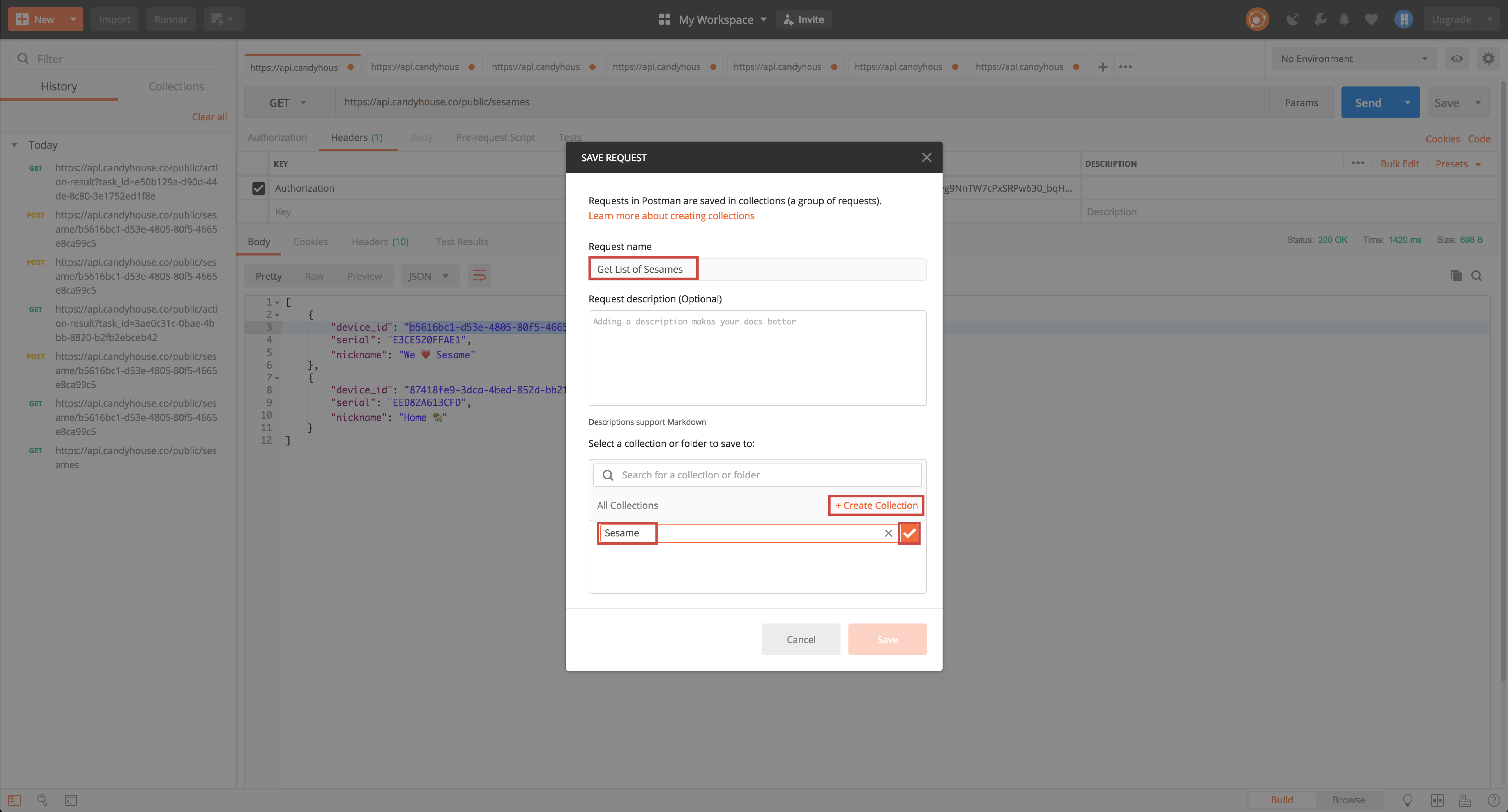Select the Raw response view
Viewport: 1508px width, 812px height.
tap(314, 276)
